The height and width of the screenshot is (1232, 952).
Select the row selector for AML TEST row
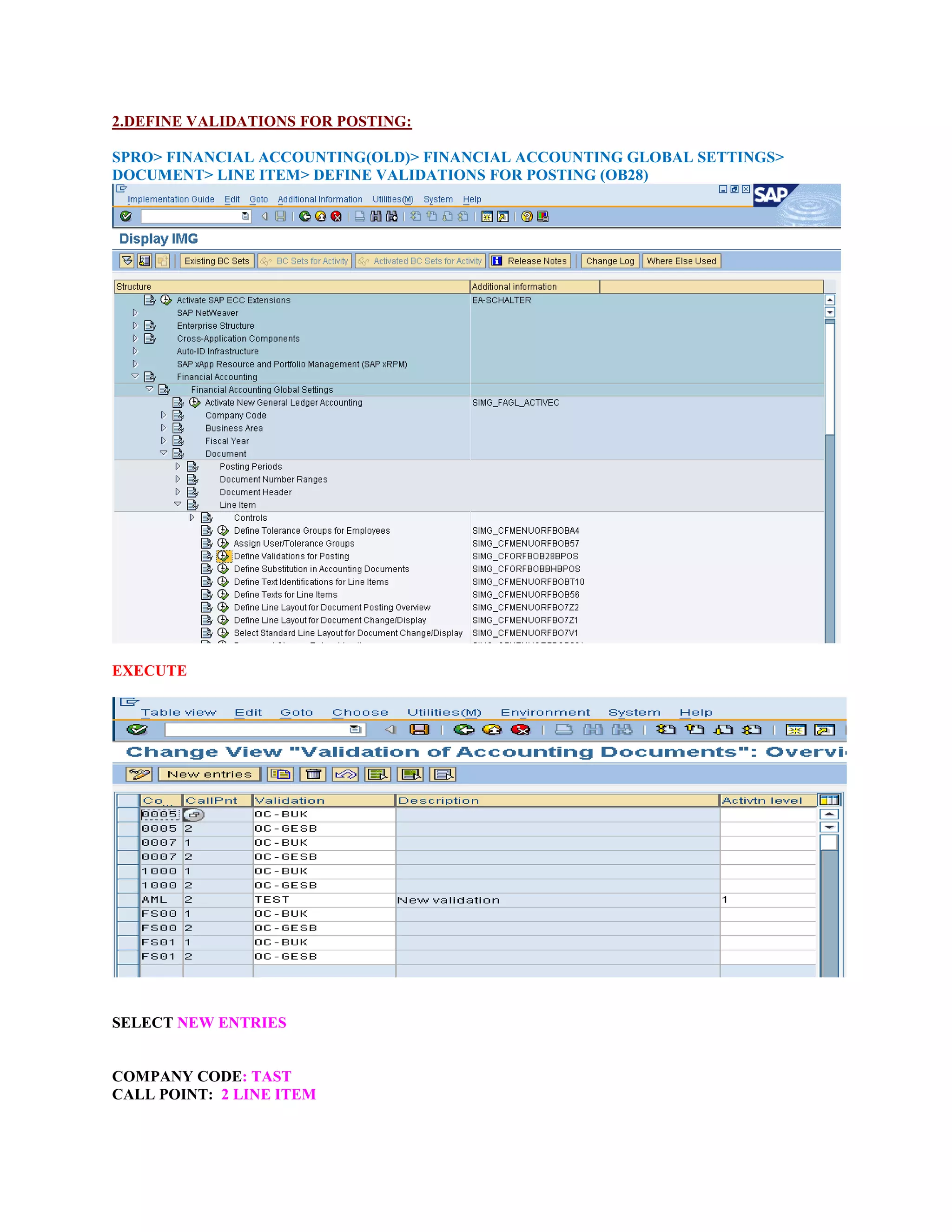[x=128, y=900]
